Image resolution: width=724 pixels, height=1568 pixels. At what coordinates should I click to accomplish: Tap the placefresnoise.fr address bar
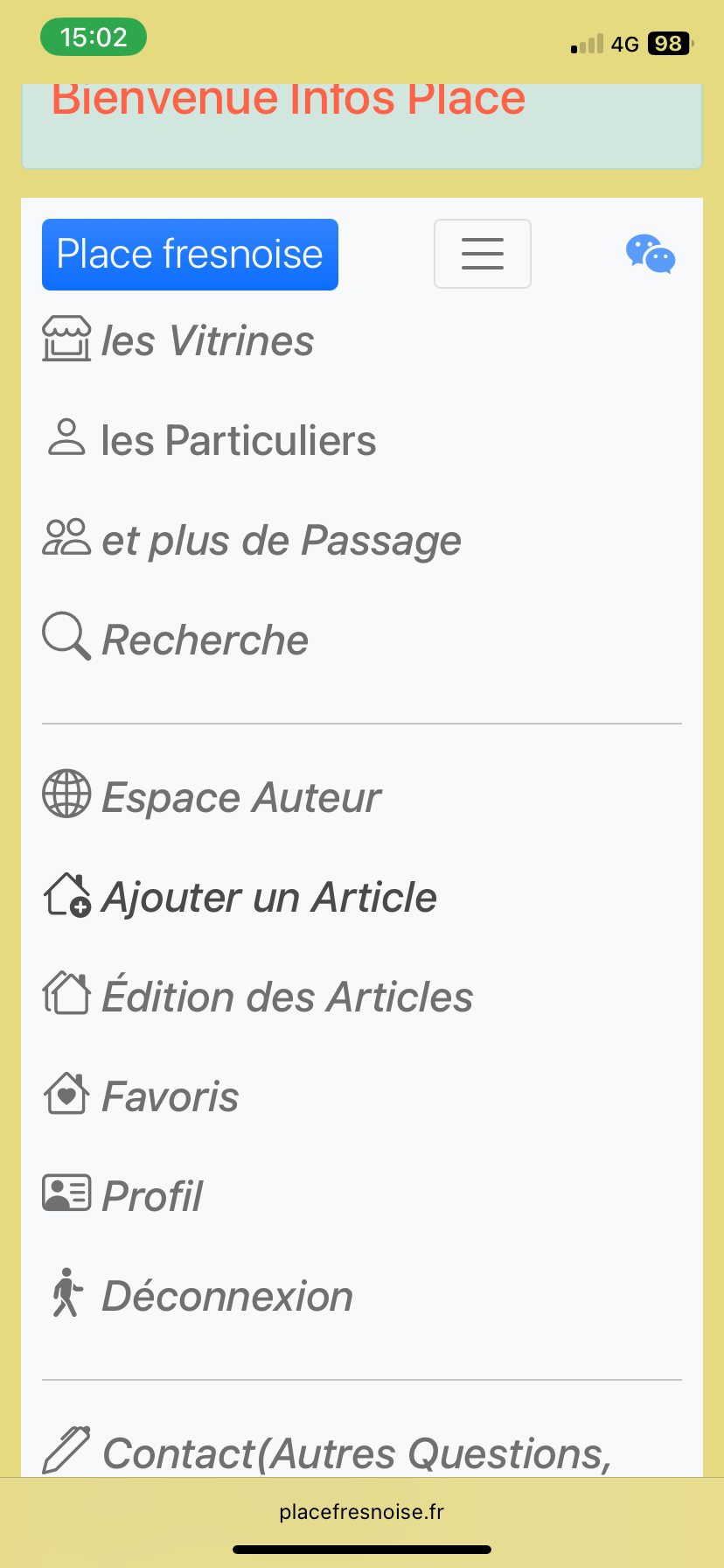[362, 1512]
